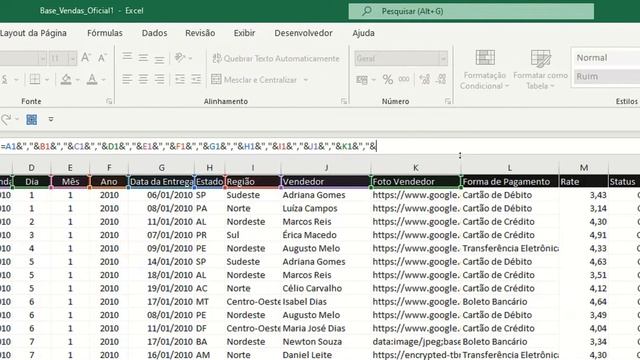Open the Dados tab

coord(154,33)
